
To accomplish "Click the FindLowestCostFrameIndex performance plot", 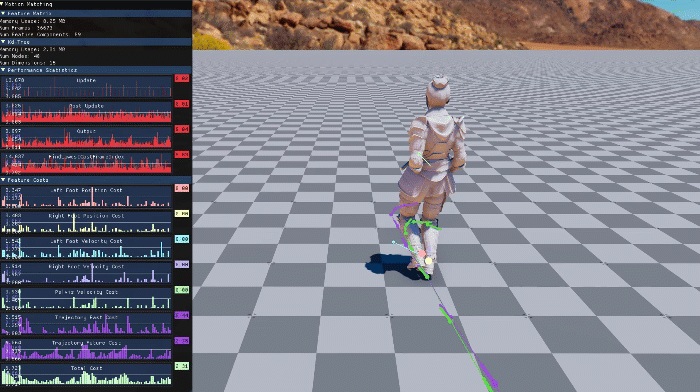I will click(86, 163).
